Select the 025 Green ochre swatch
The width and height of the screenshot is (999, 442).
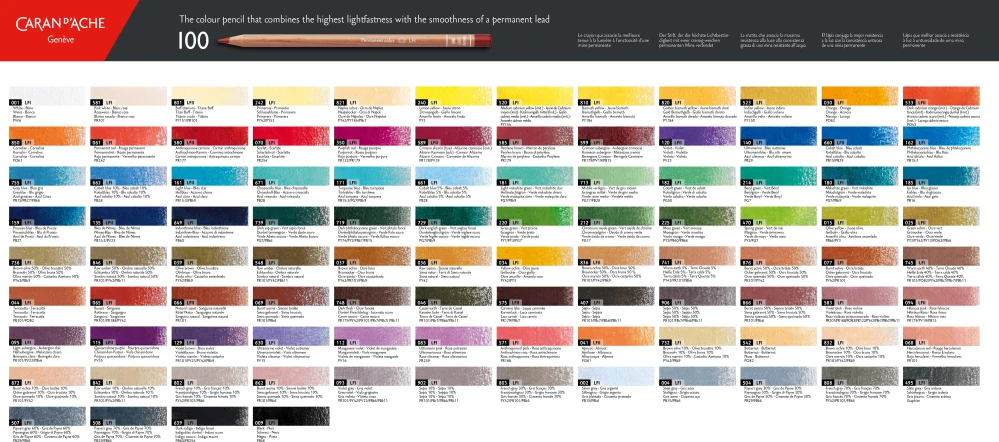[x=941, y=216]
